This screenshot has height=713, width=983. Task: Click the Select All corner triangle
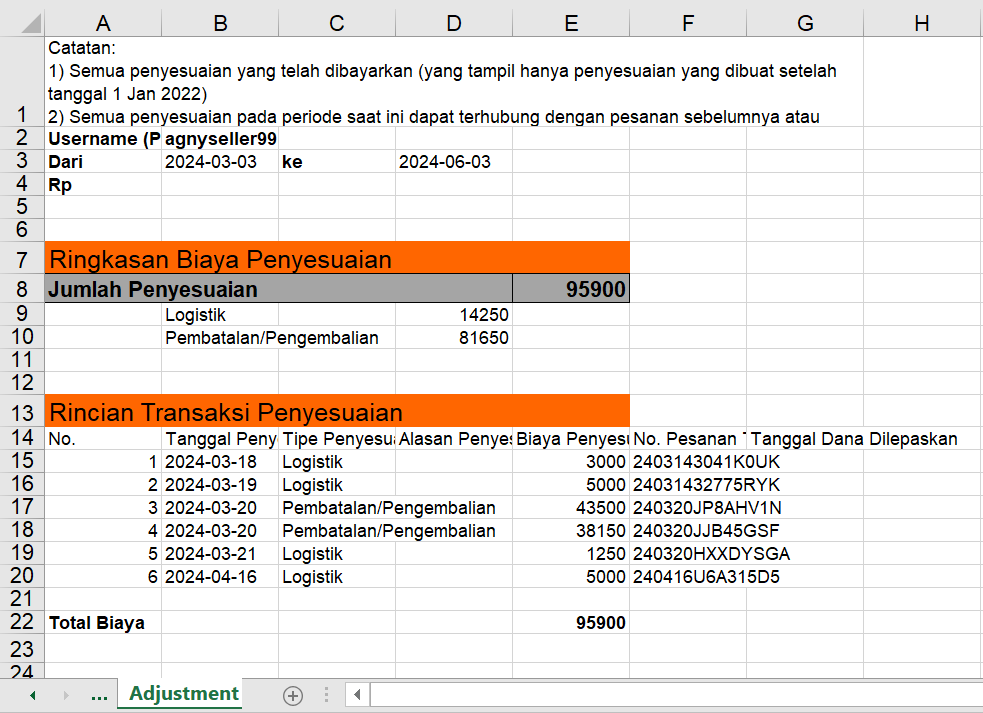pyautogui.click(x=31, y=23)
